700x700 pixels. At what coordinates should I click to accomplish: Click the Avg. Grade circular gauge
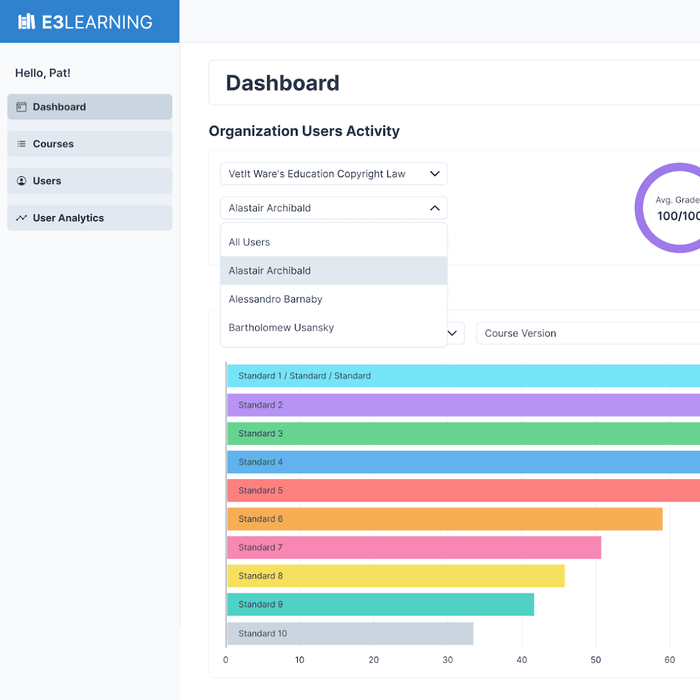coord(667,208)
